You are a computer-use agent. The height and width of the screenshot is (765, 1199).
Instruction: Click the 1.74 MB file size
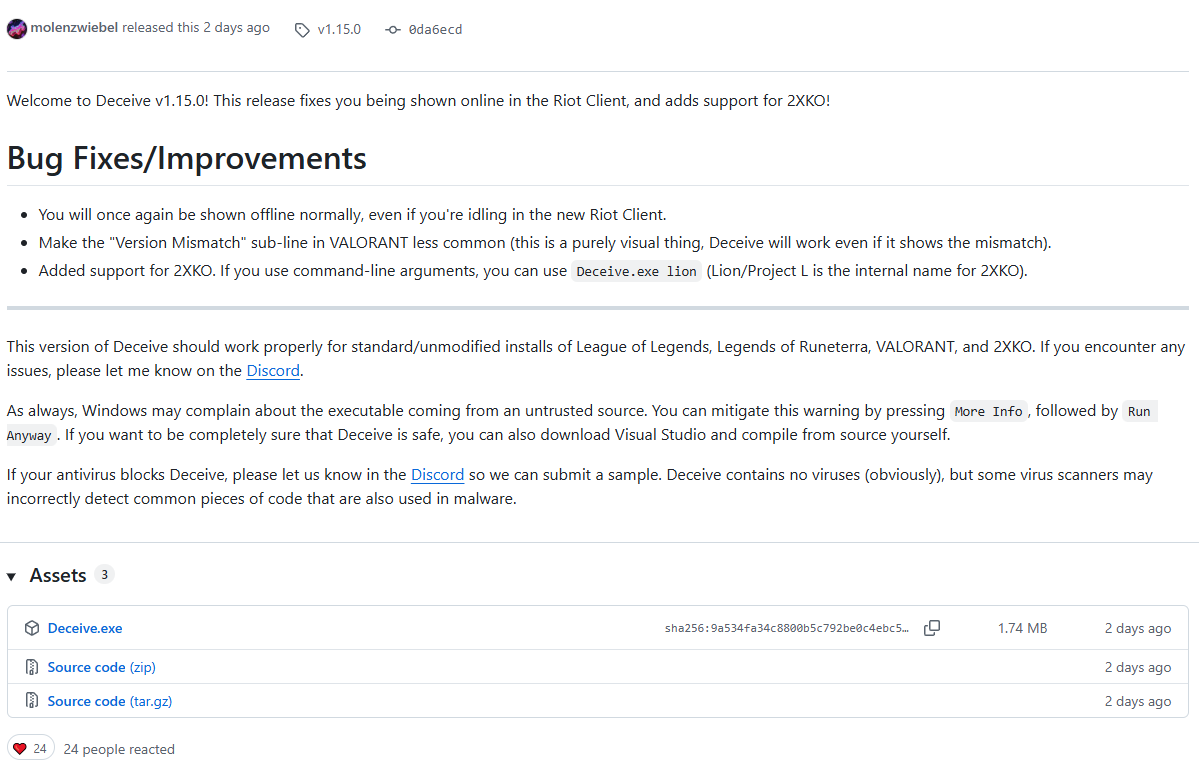[x=1022, y=628]
